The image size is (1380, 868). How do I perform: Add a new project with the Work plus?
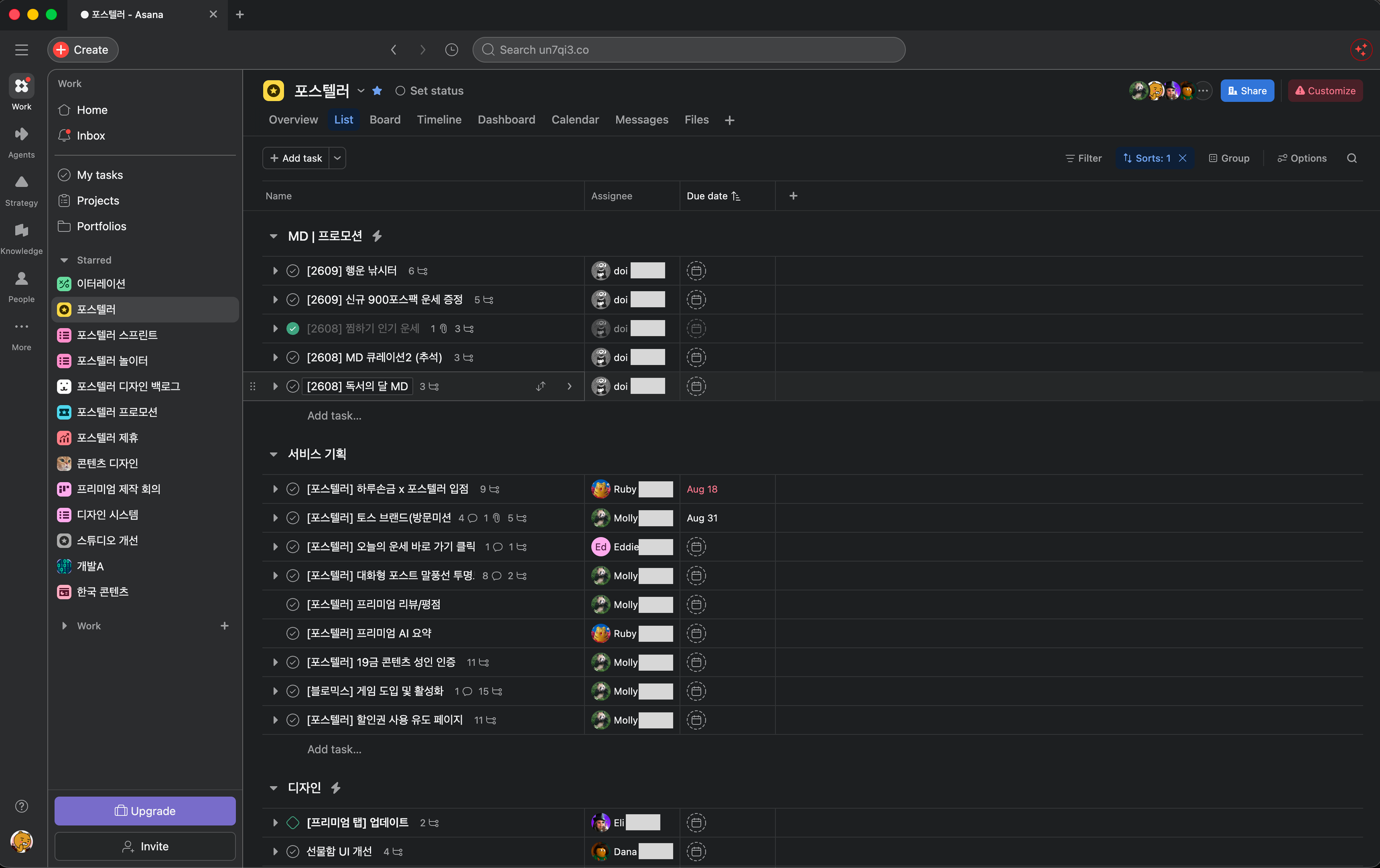pos(225,626)
